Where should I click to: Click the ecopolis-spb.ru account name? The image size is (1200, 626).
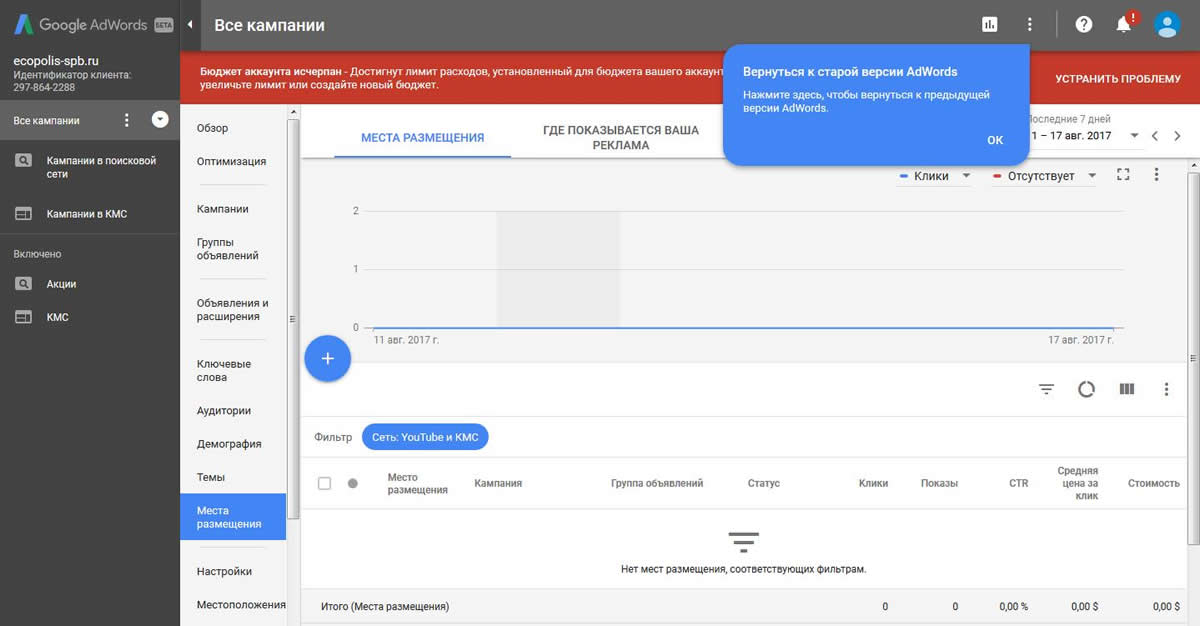click(56, 61)
